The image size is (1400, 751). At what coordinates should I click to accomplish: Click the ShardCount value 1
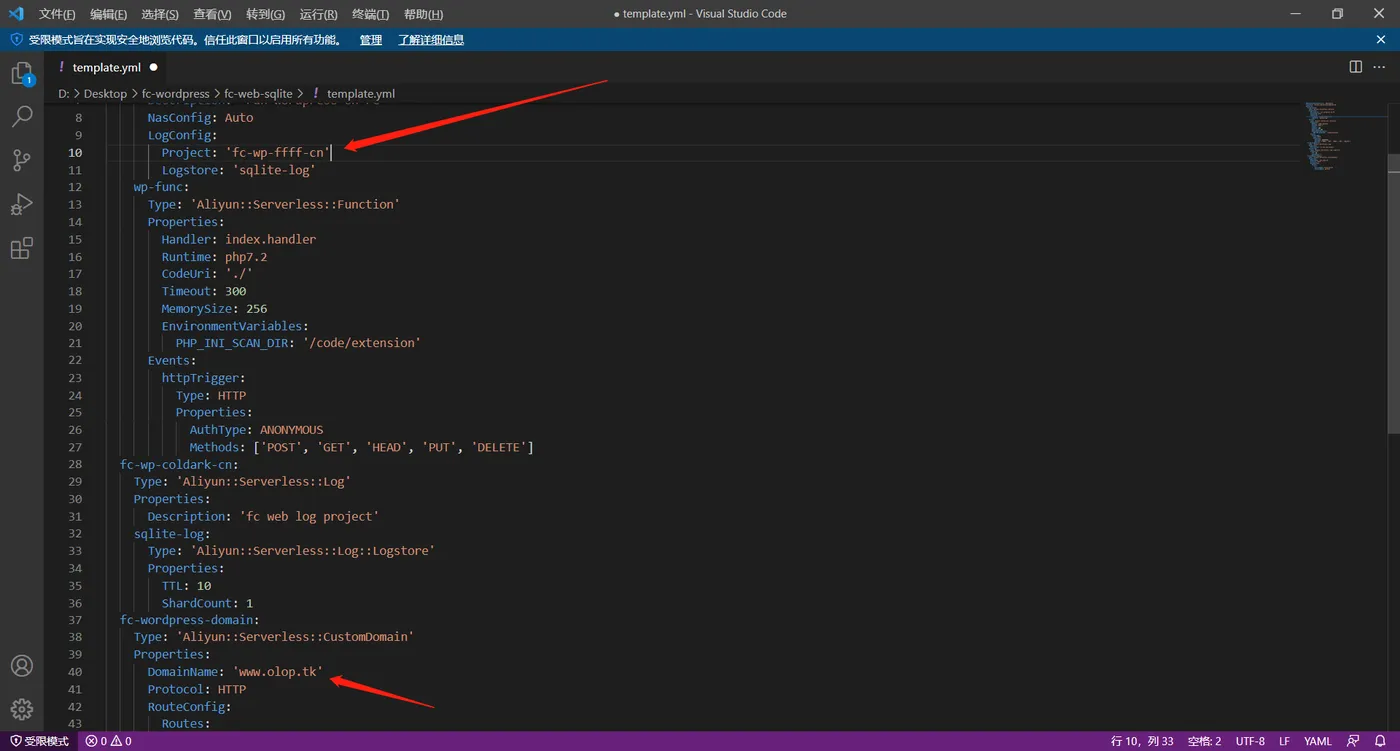(249, 603)
